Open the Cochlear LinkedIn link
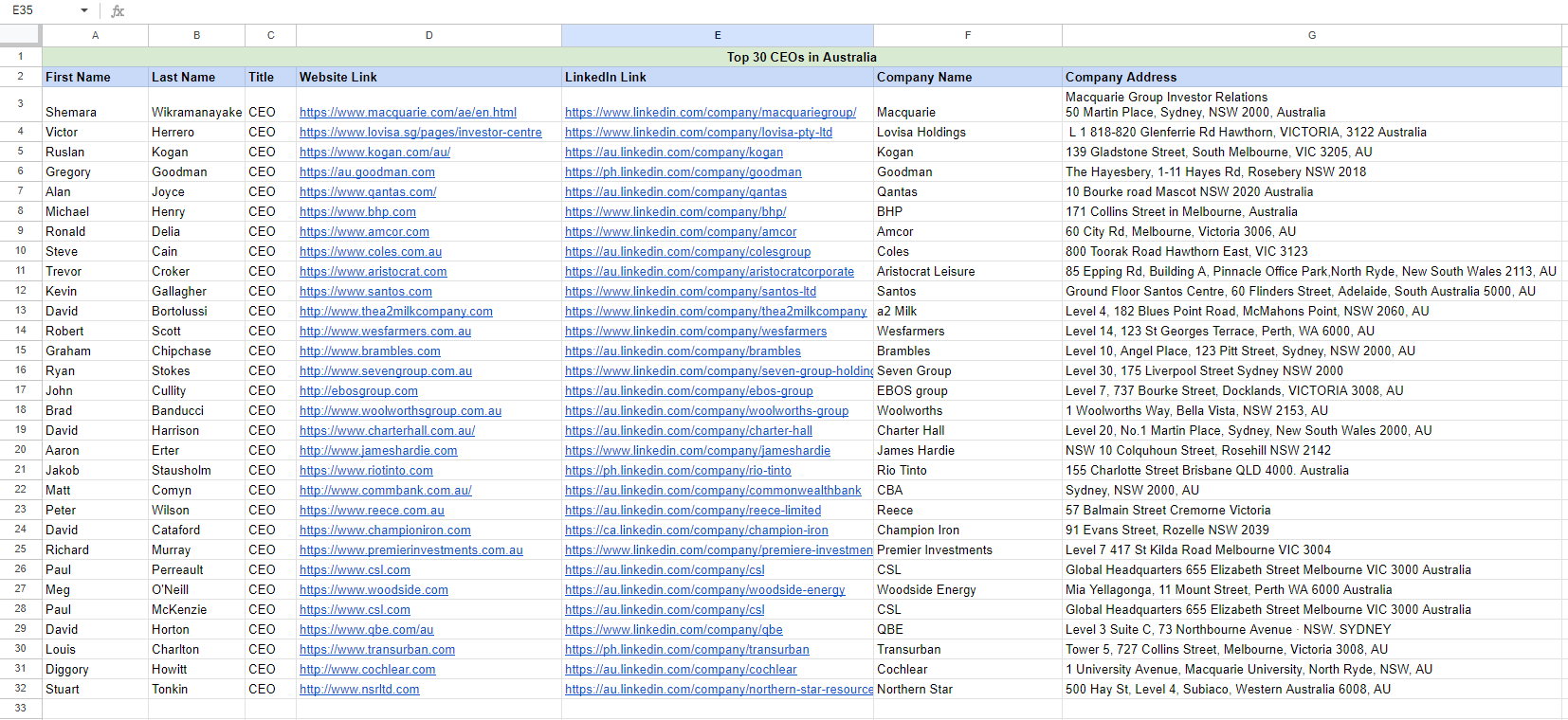The image size is (1568, 720). coord(681,670)
